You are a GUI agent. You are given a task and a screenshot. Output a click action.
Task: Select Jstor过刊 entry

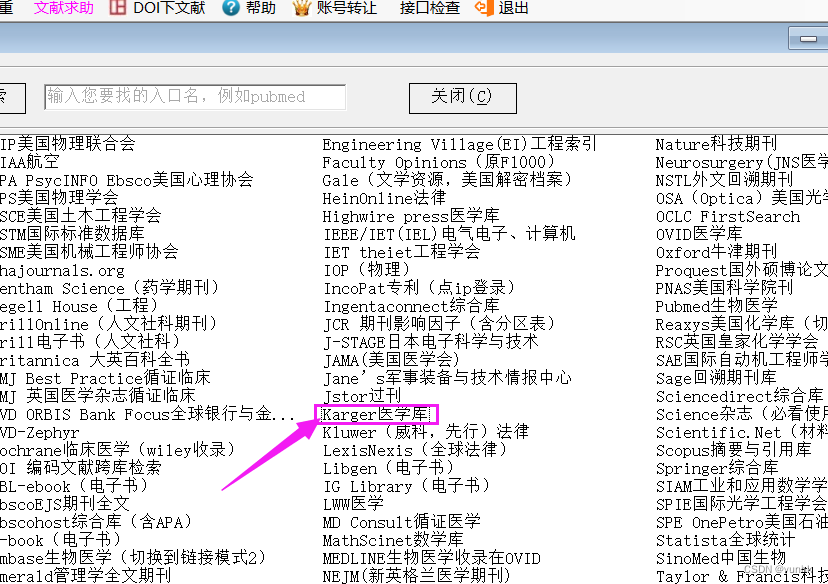[362, 395]
